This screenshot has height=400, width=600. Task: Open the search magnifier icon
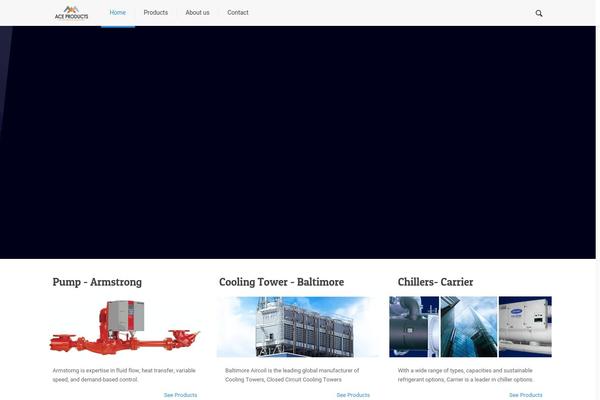pos(539,13)
